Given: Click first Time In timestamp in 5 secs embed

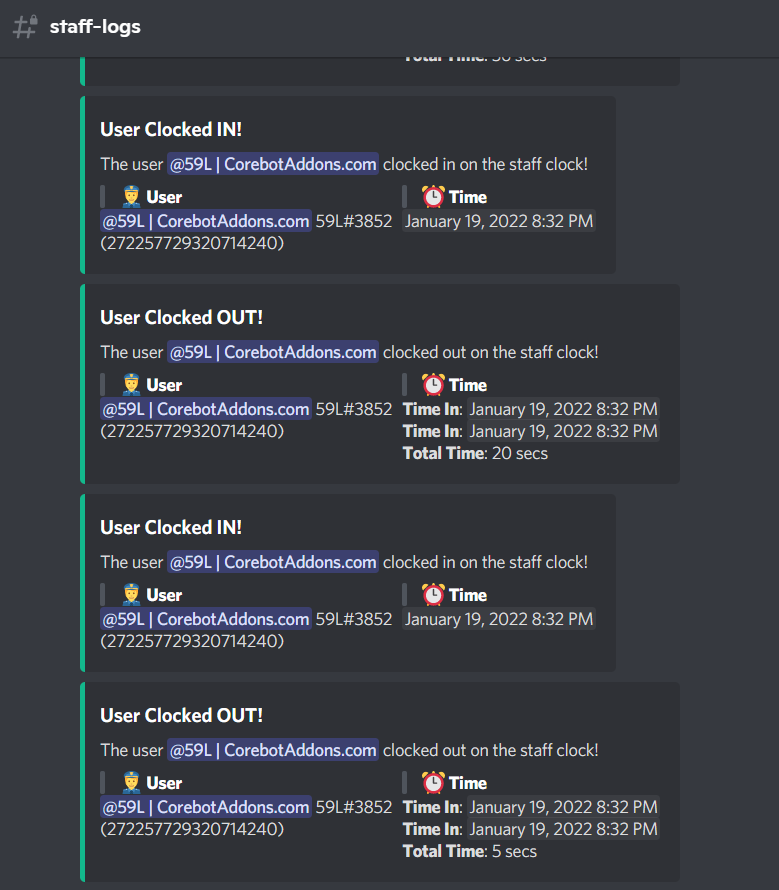Looking at the screenshot, I should [x=563, y=807].
